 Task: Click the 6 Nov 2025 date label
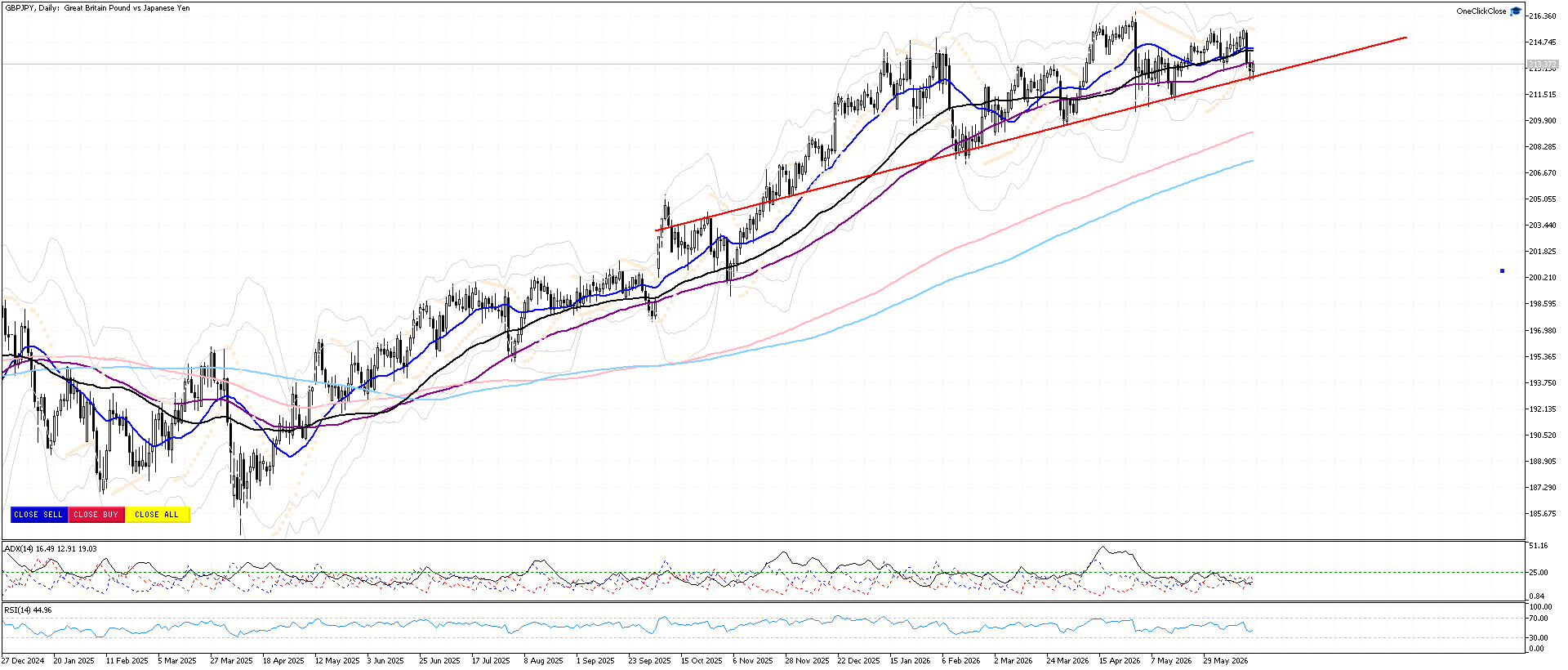(x=753, y=661)
